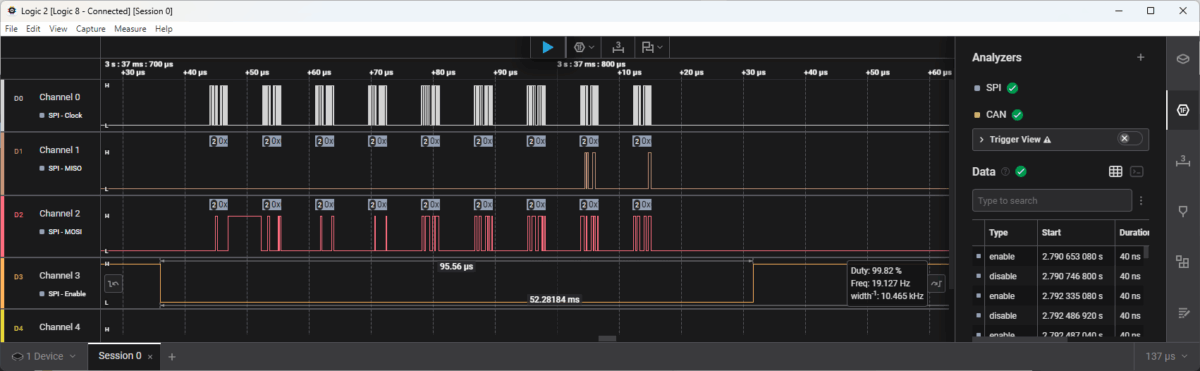
Task: Sort data table by Type column
Action: [x=998, y=232]
